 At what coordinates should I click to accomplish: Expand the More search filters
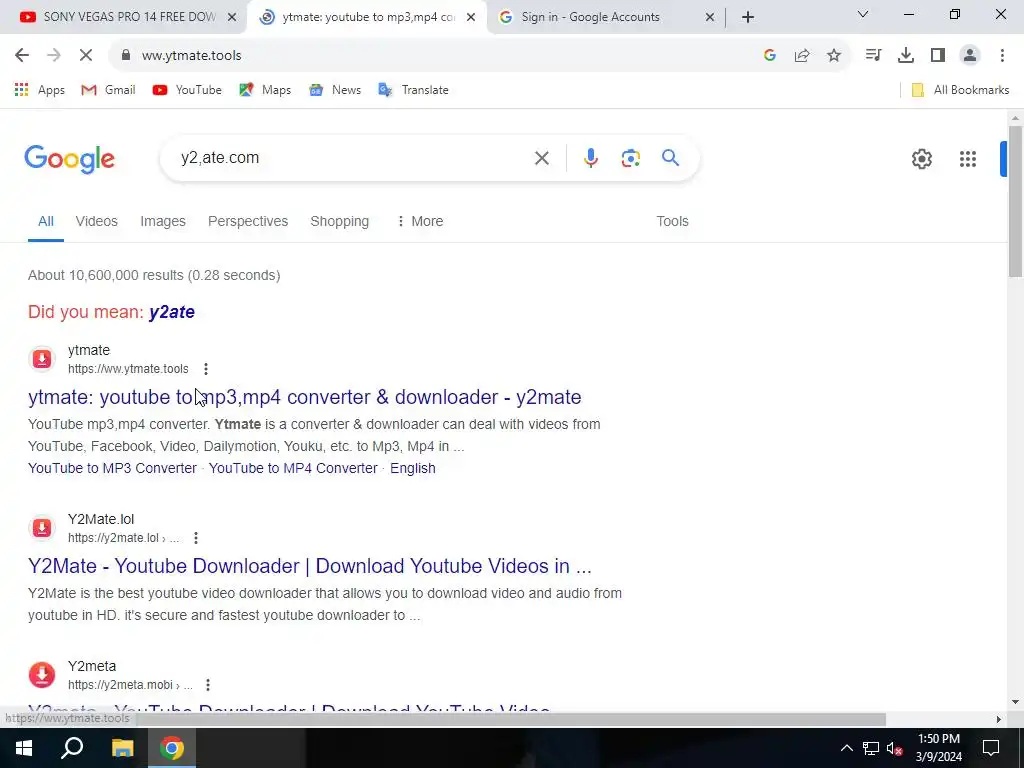coord(420,221)
